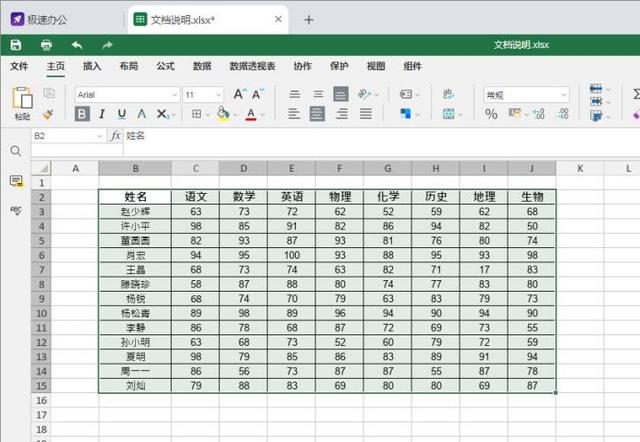Toggle Underline formatting
The width and height of the screenshot is (640, 442).
[122, 114]
